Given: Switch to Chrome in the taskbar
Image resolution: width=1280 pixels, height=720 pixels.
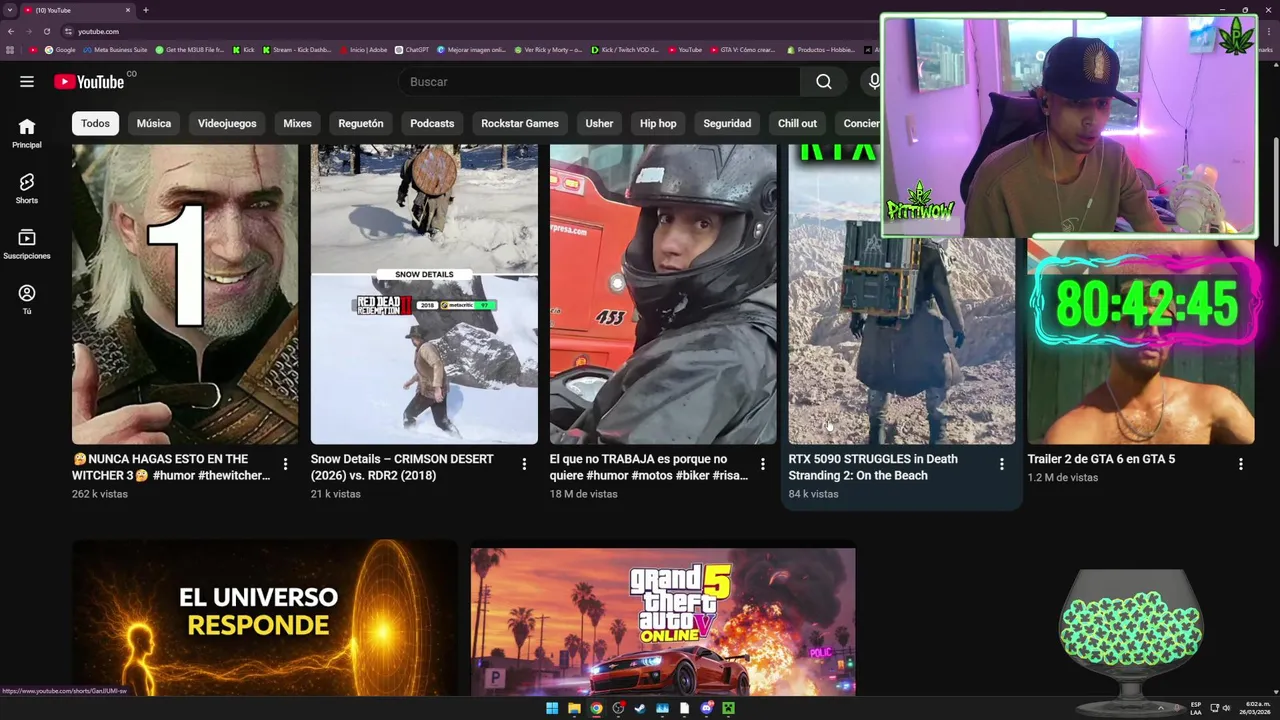Looking at the screenshot, I should pos(596,708).
